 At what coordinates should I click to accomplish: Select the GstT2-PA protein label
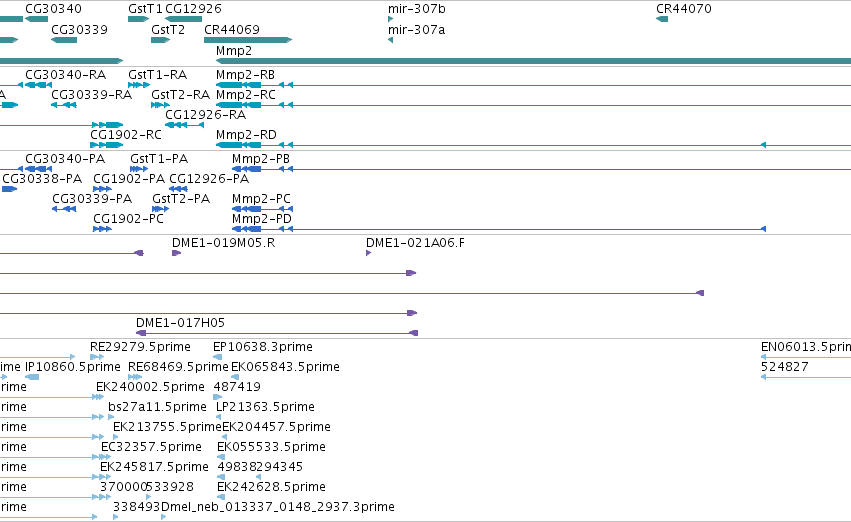click(181, 199)
